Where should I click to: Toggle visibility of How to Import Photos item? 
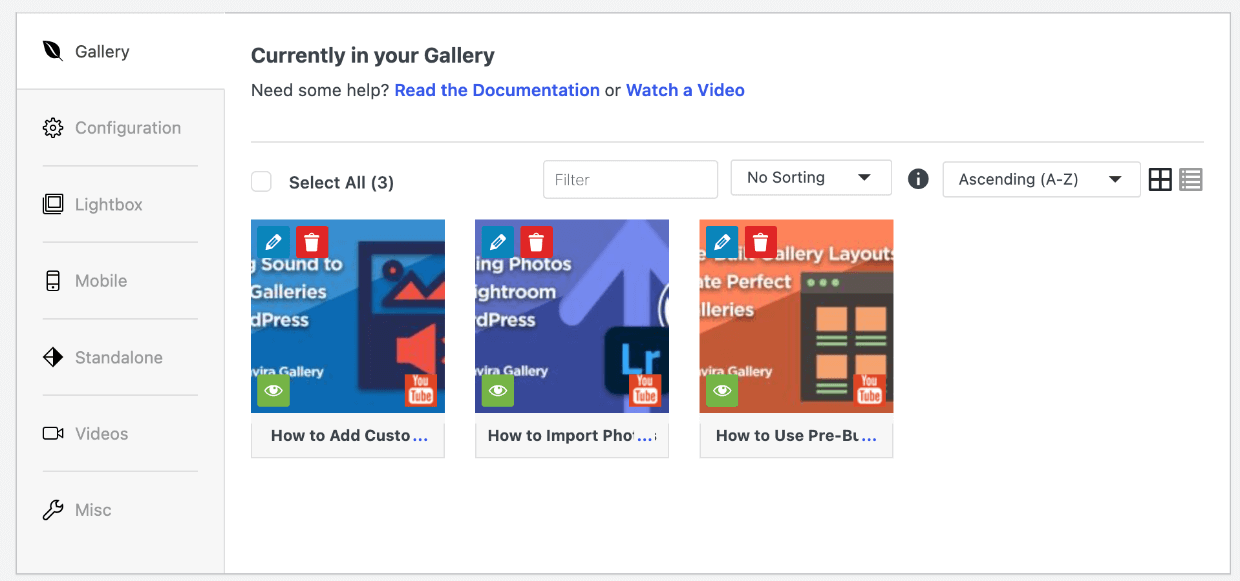[x=498, y=390]
